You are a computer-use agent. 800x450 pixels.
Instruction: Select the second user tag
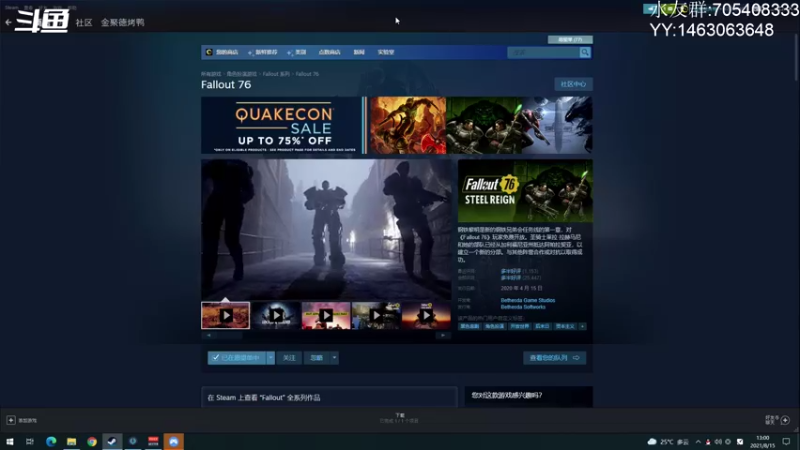pyautogui.click(x=494, y=327)
